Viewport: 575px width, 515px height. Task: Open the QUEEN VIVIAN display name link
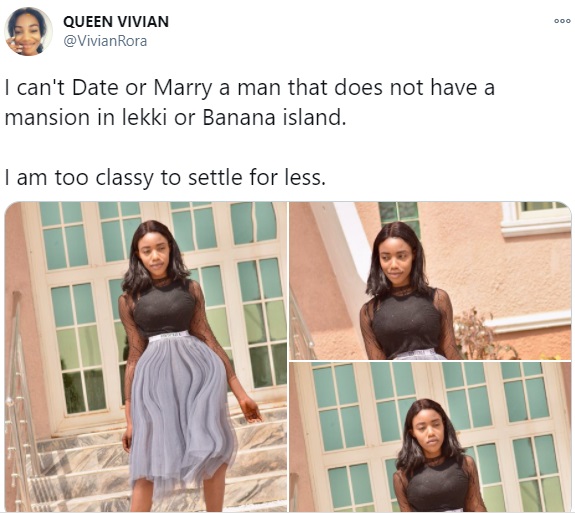point(116,22)
